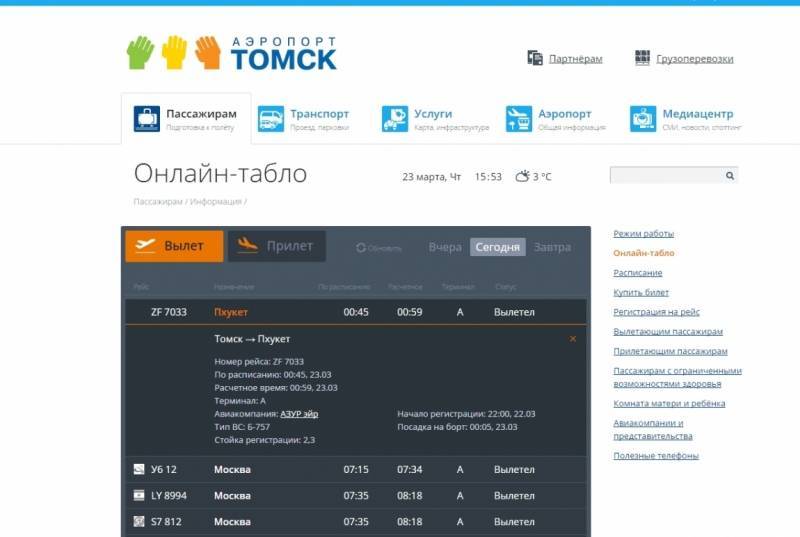Switch to the Вылет departures tab
This screenshot has width=800, height=537.
click(x=174, y=246)
